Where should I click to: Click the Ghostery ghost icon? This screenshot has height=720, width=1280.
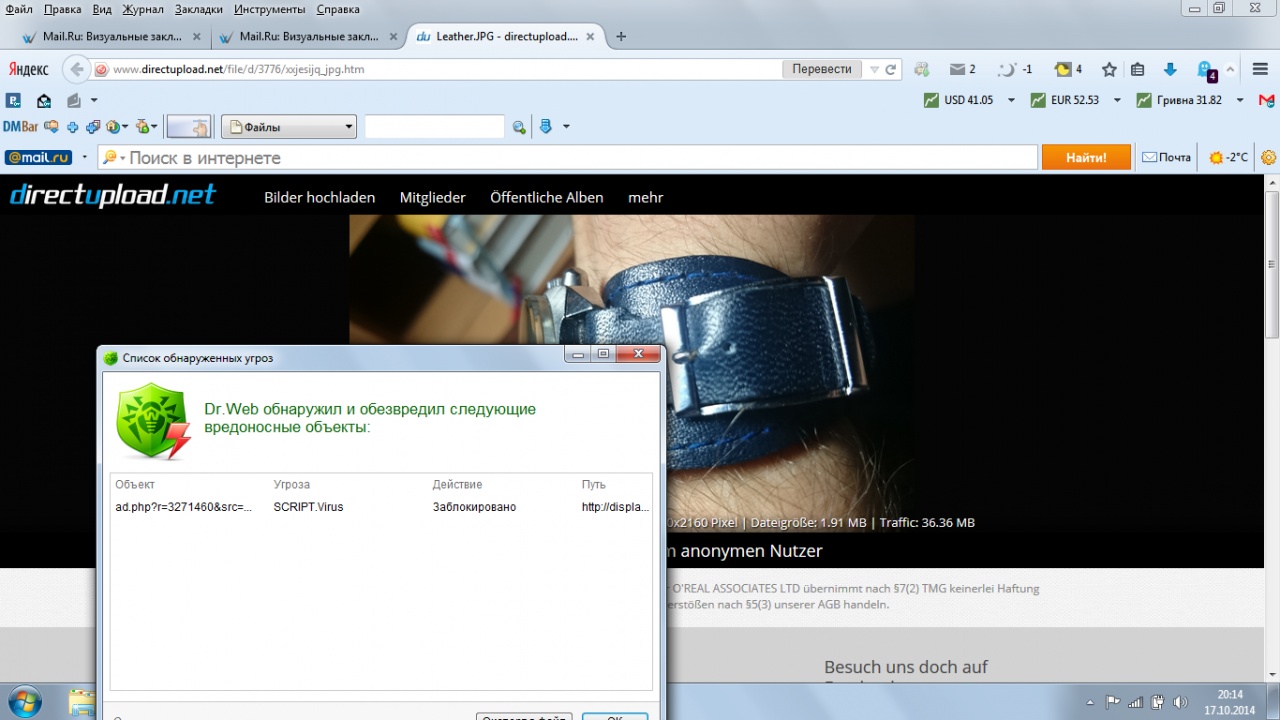coord(1205,70)
